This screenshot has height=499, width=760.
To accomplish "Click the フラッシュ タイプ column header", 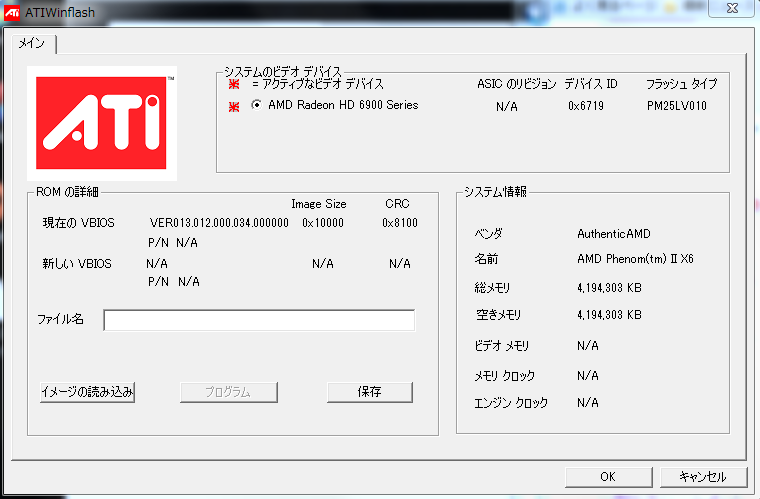I will click(681, 84).
